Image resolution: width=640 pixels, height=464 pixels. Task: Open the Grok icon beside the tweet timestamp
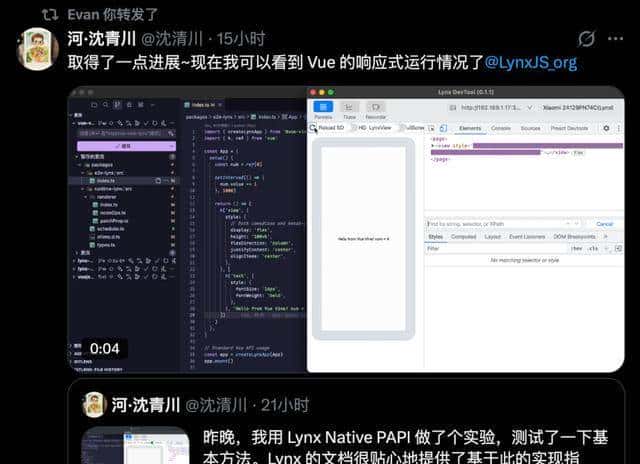(x=586, y=39)
